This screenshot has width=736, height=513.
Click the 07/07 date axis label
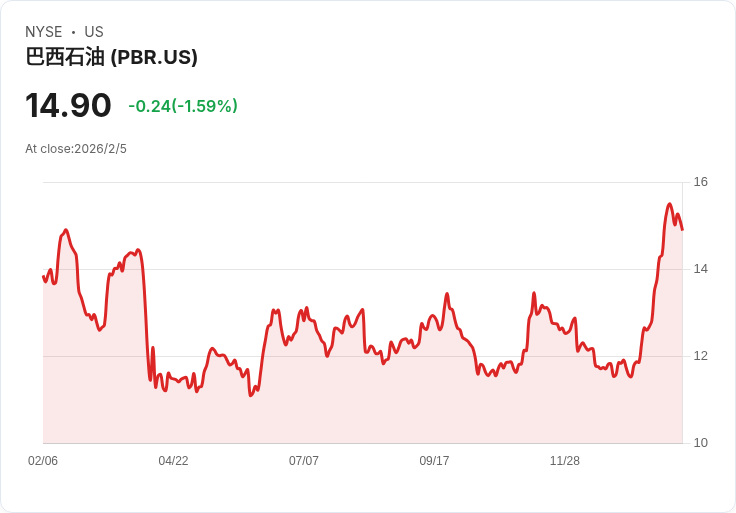coord(304,460)
